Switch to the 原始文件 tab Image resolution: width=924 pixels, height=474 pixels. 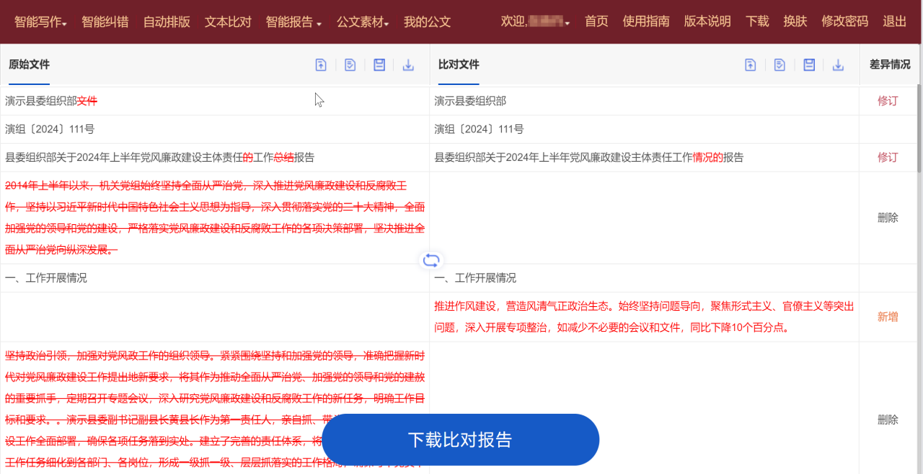point(29,64)
